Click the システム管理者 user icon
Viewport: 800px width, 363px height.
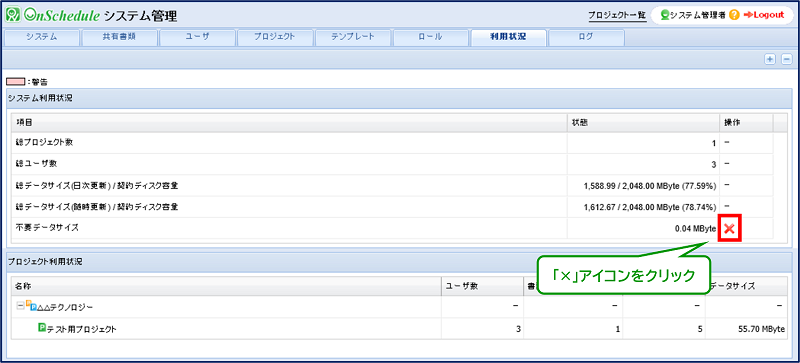click(x=665, y=15)
